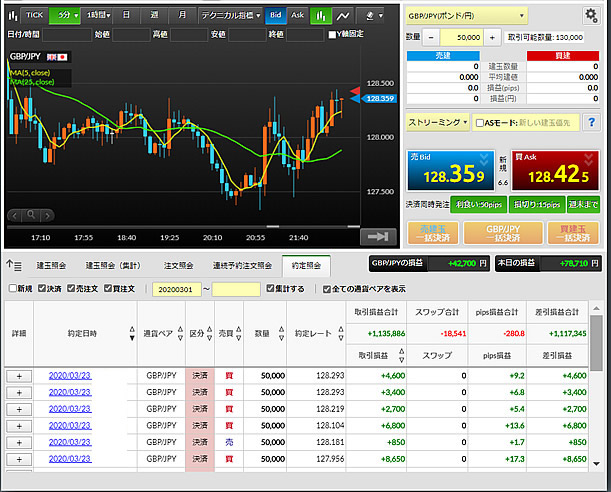Jump to latest chart with arrow button
Screen dimensions: 611x492
pos(378,236)
